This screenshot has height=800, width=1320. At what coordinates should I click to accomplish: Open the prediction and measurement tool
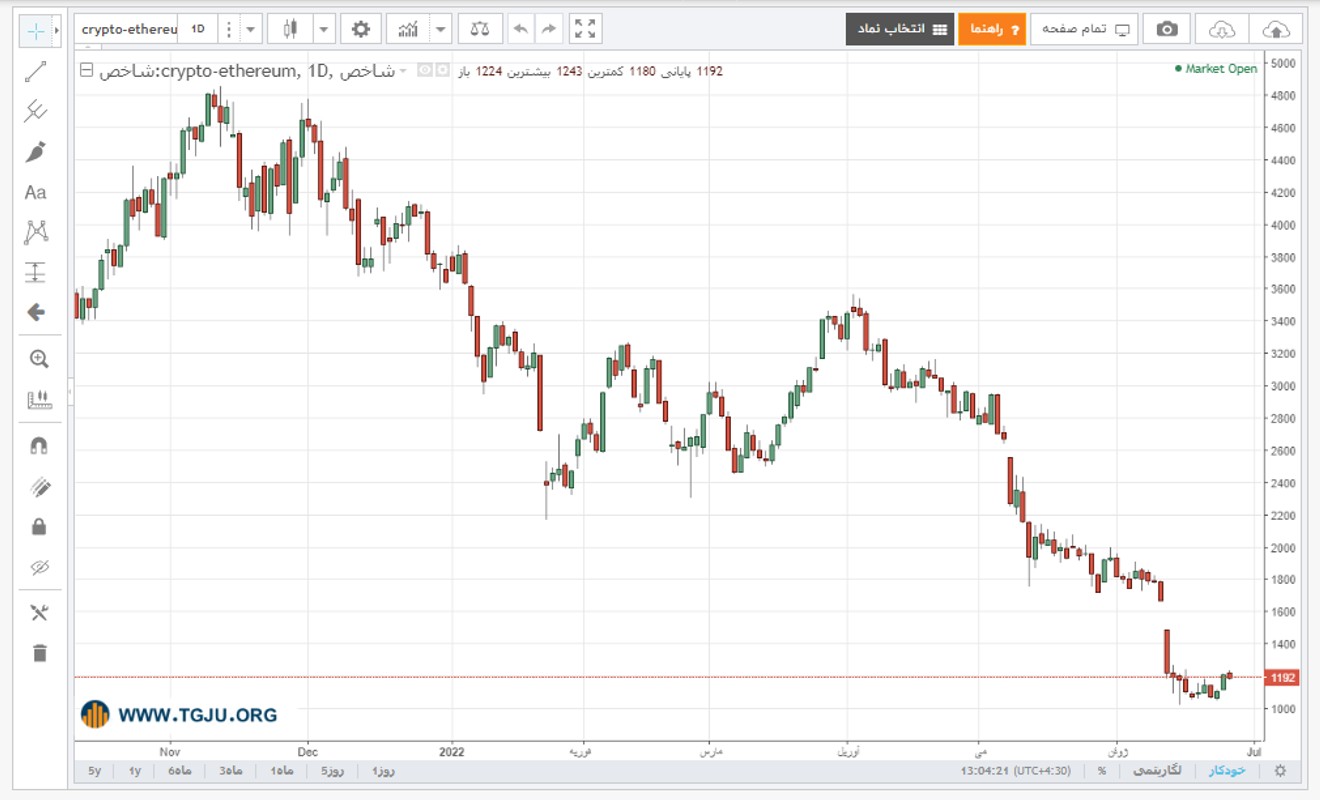pos(36,272)
